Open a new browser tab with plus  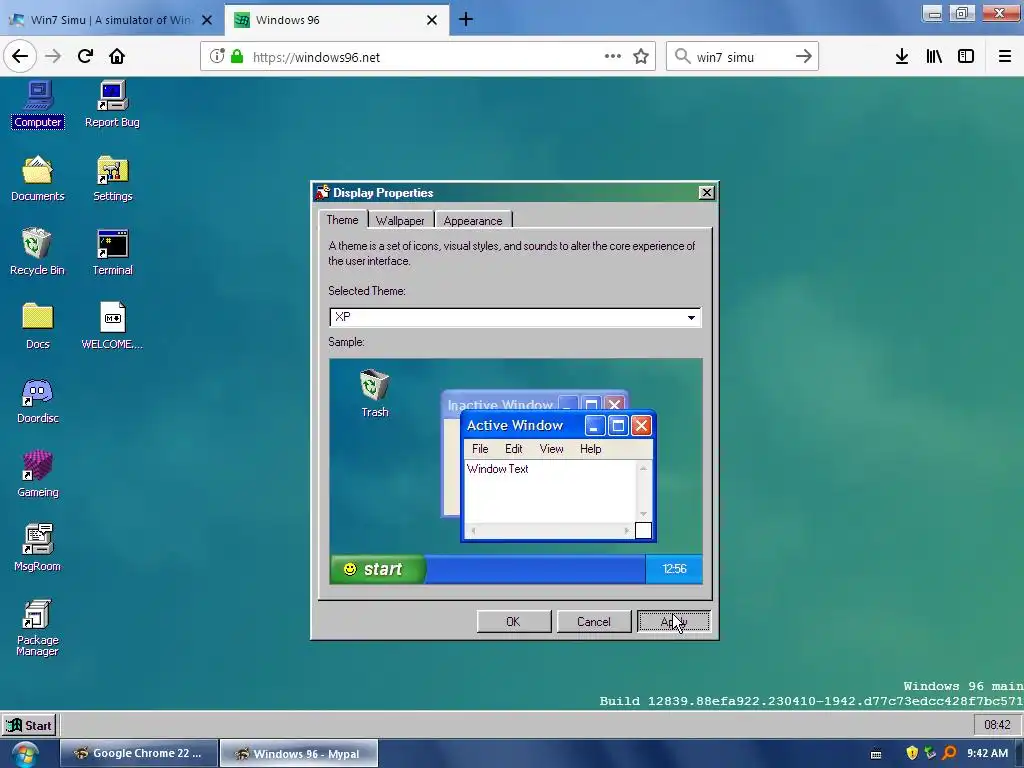466,20
